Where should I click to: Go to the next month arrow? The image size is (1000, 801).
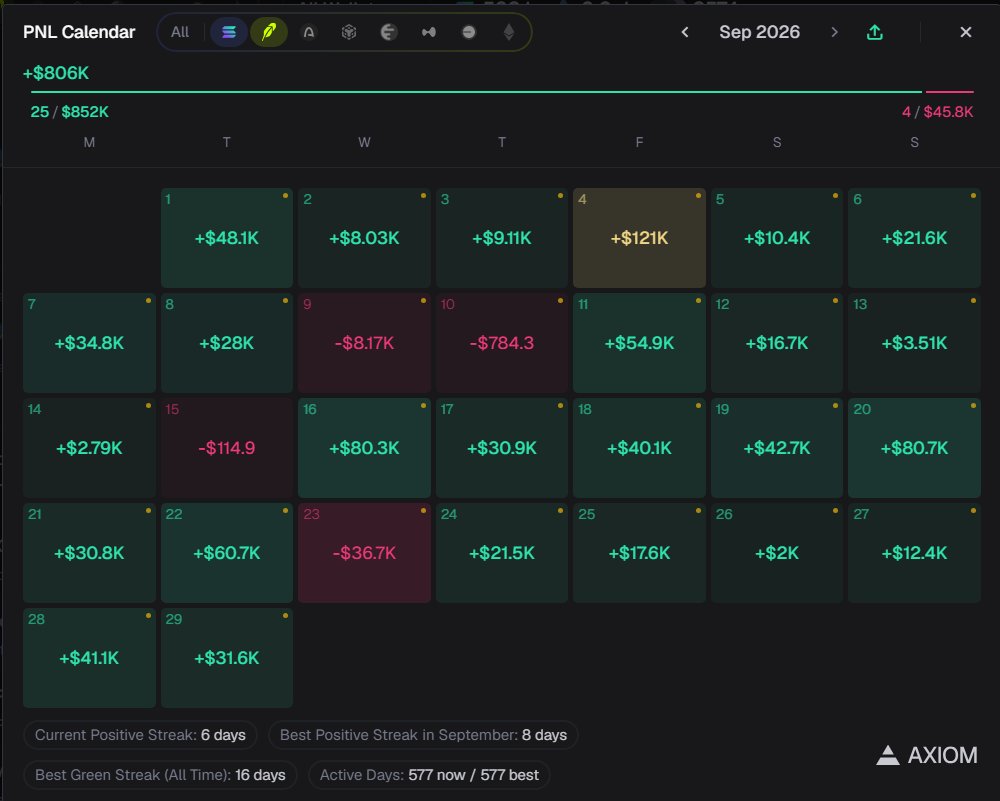click(834, 32)
